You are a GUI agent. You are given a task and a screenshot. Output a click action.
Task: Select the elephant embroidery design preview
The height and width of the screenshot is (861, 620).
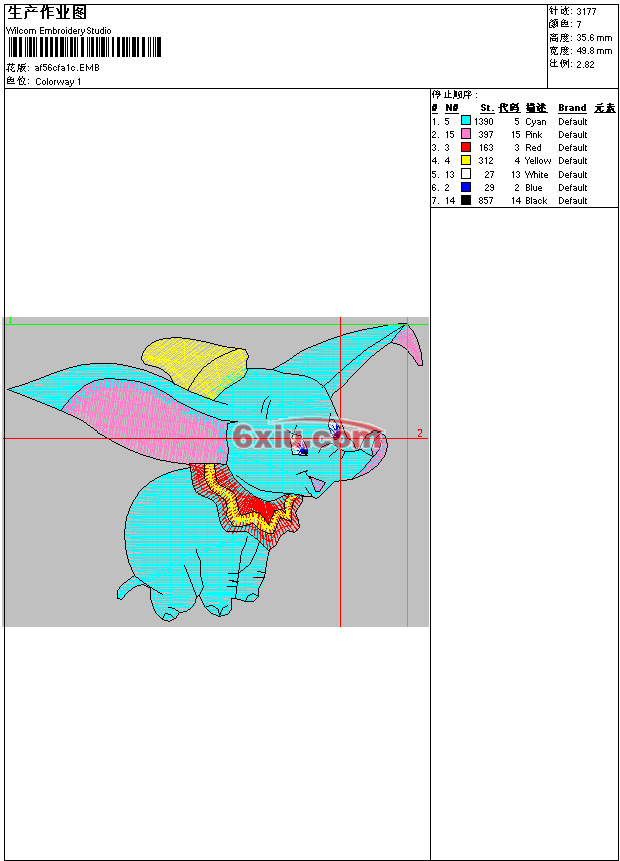216,472
